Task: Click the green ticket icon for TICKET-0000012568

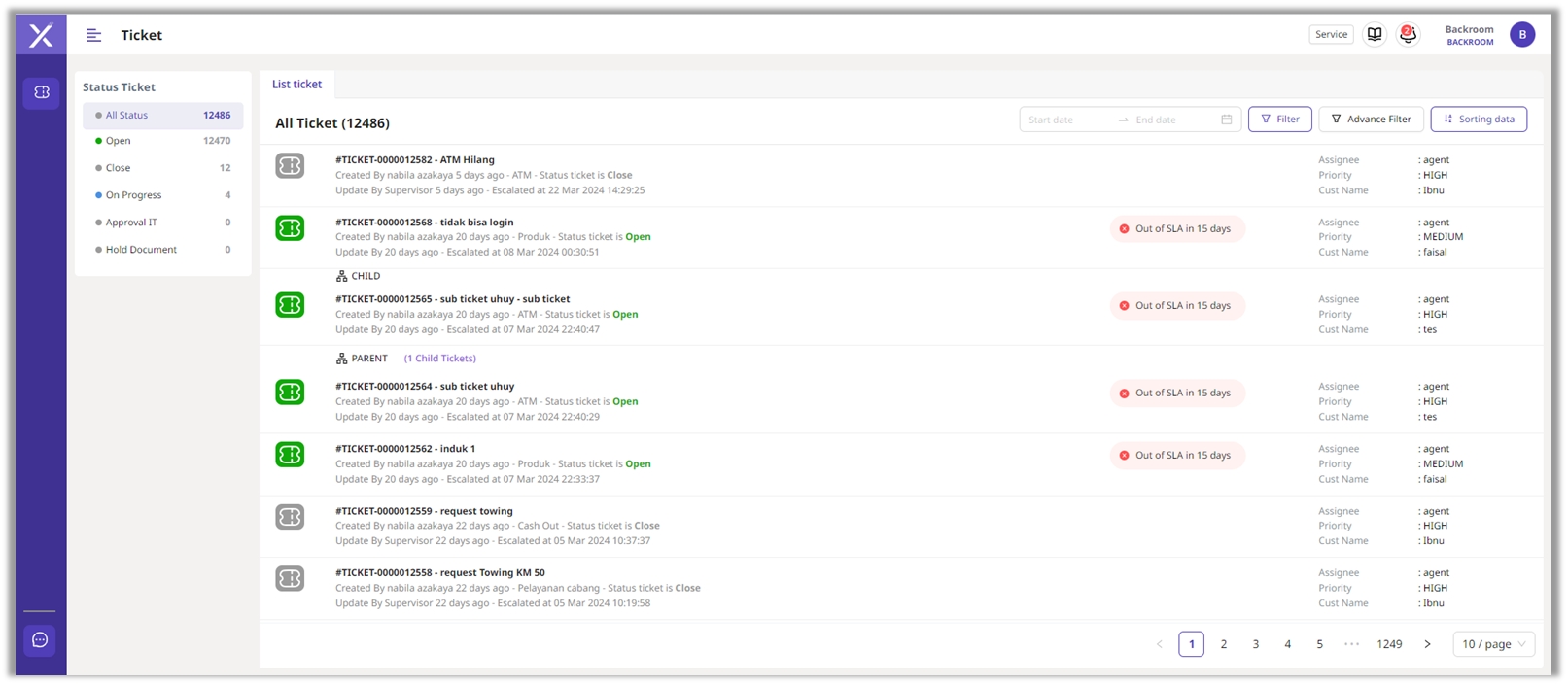Action: pos(290,228)
